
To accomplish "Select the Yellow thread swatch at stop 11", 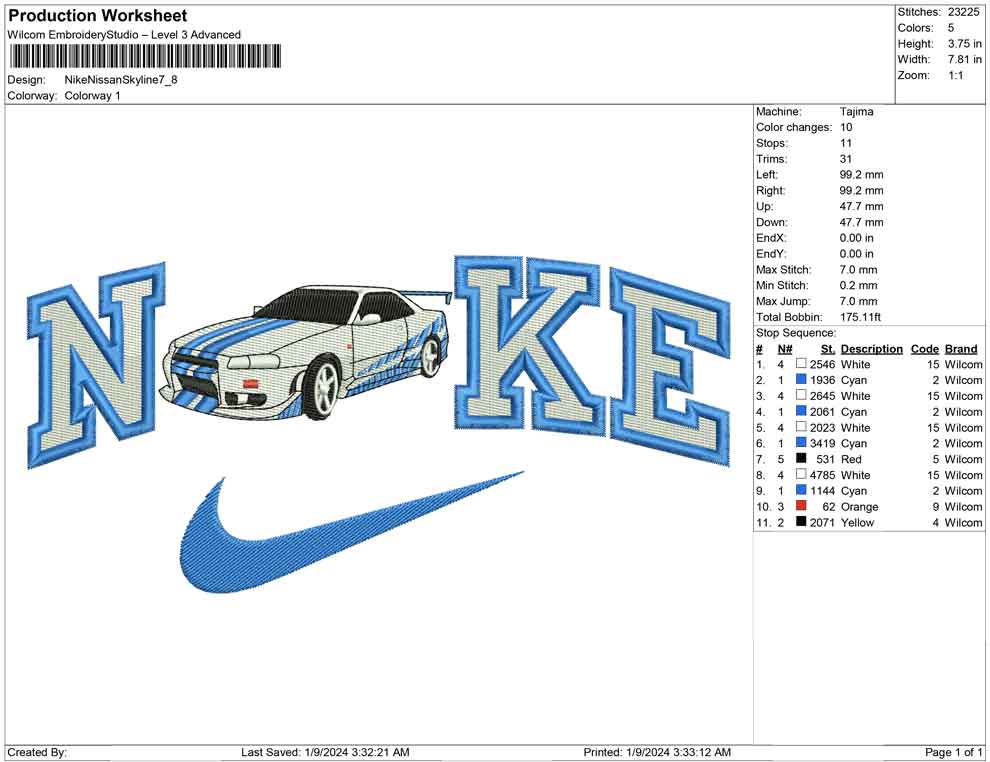I will point(802,523).
